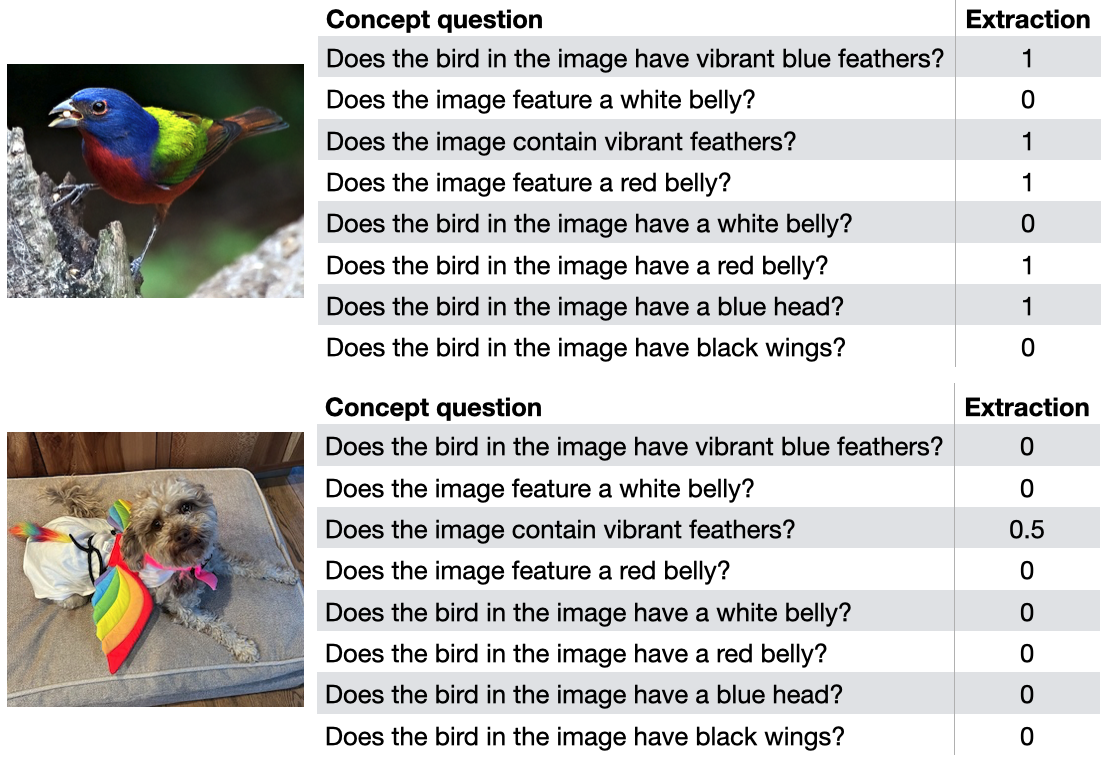Click the 'black wings' question in the top table
Viewport: 1108px width, 762px height.
[x=586, y=348]
